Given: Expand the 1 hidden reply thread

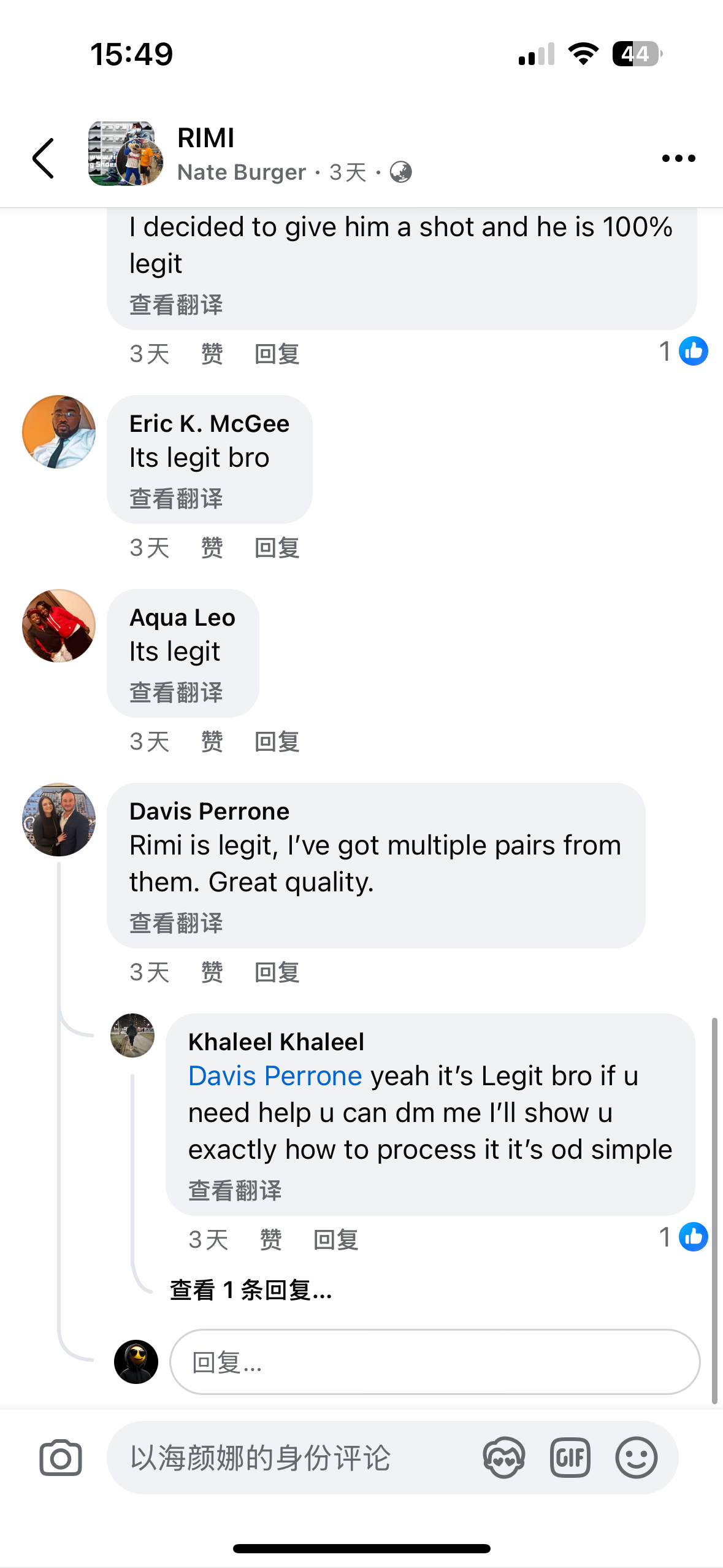Looking at the screenshot, I should point(251,1290).
